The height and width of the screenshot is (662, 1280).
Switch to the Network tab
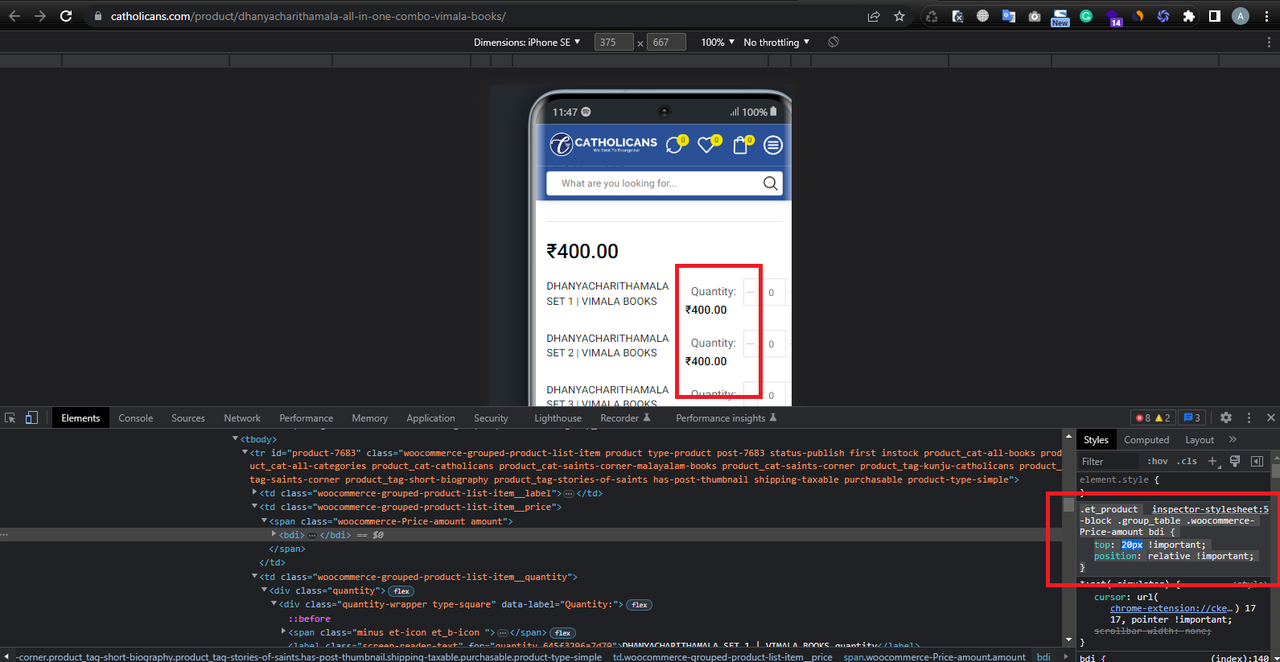coord(242,418)
